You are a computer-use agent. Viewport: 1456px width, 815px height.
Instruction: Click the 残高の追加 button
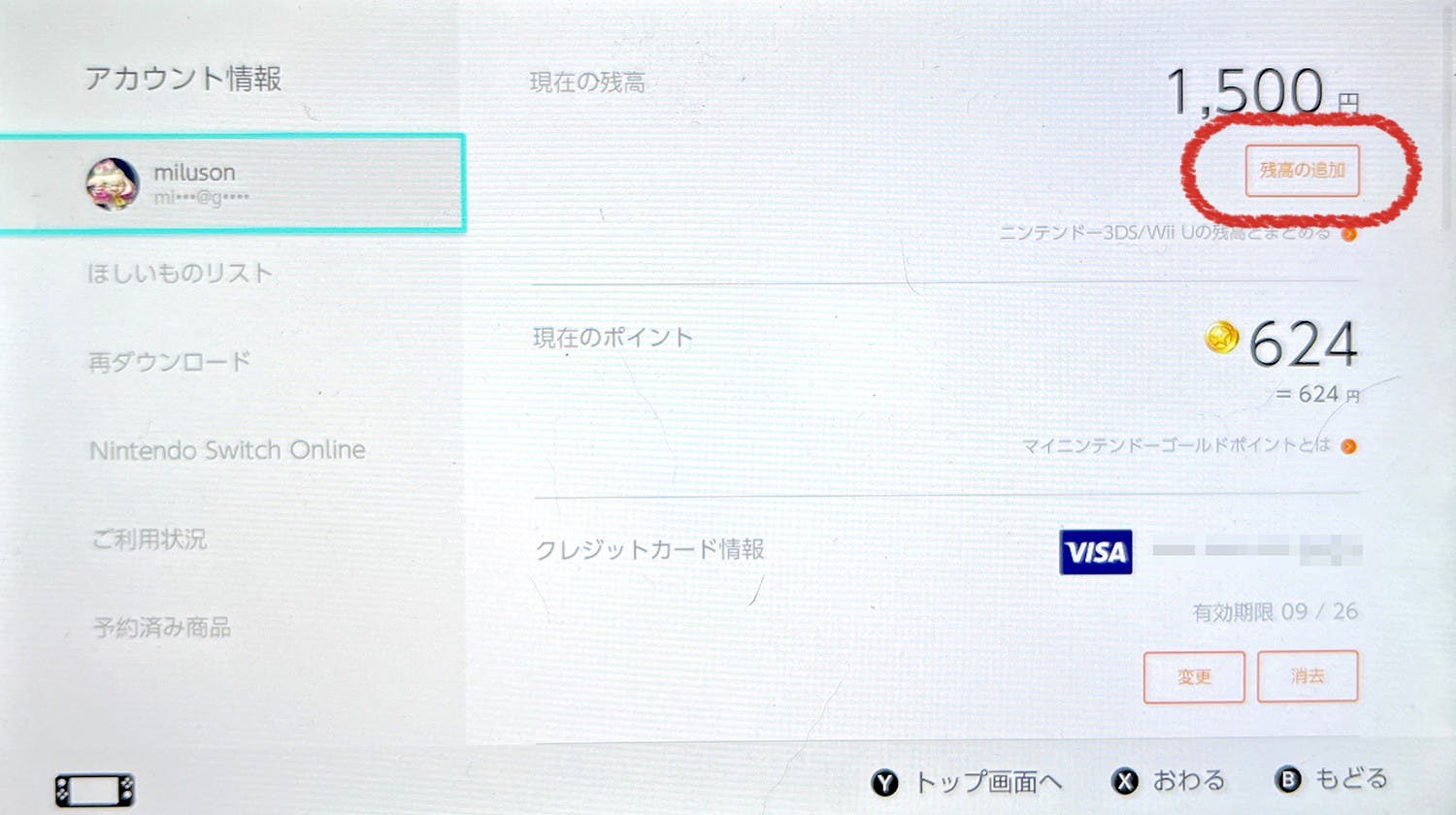(1303, 170)
